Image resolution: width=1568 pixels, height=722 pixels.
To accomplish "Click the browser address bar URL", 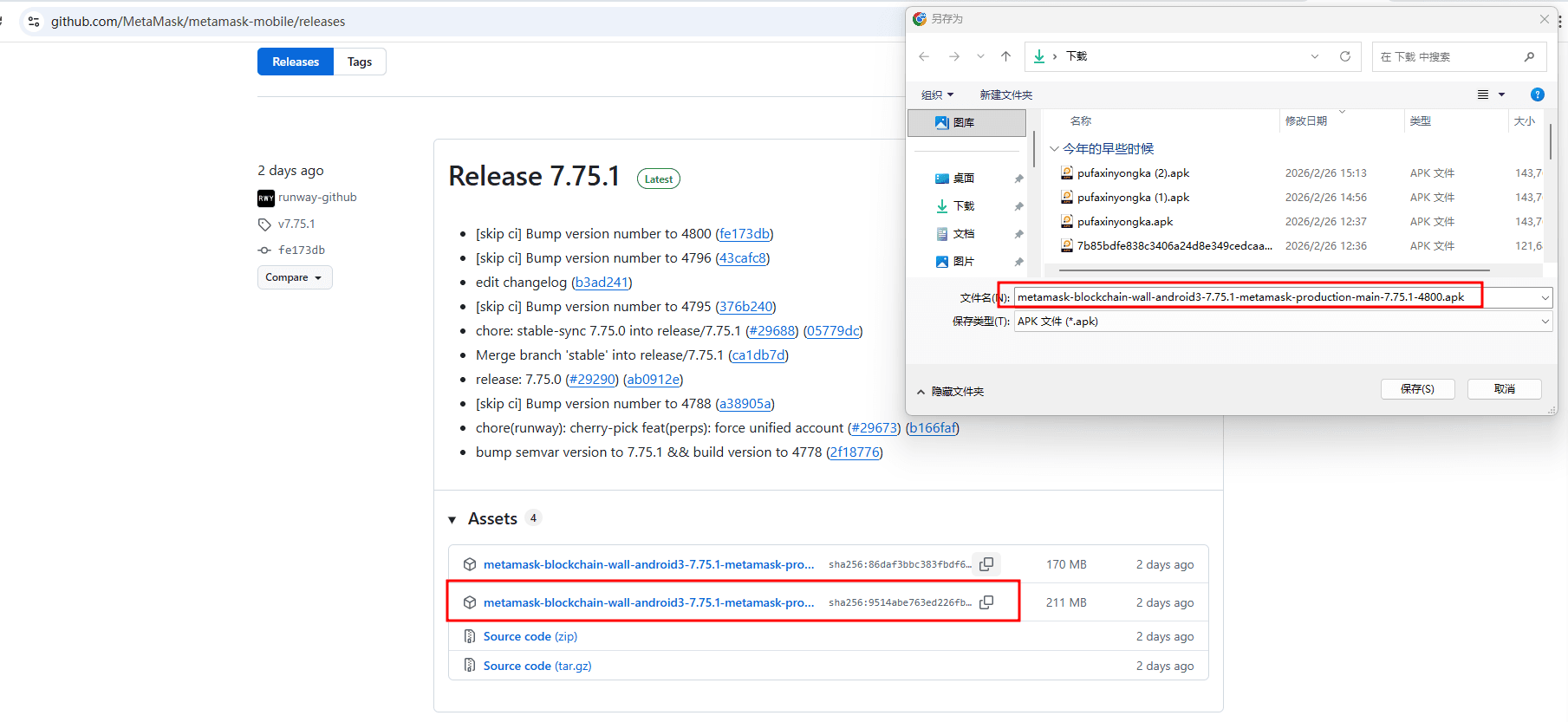I will pos(198,22).
